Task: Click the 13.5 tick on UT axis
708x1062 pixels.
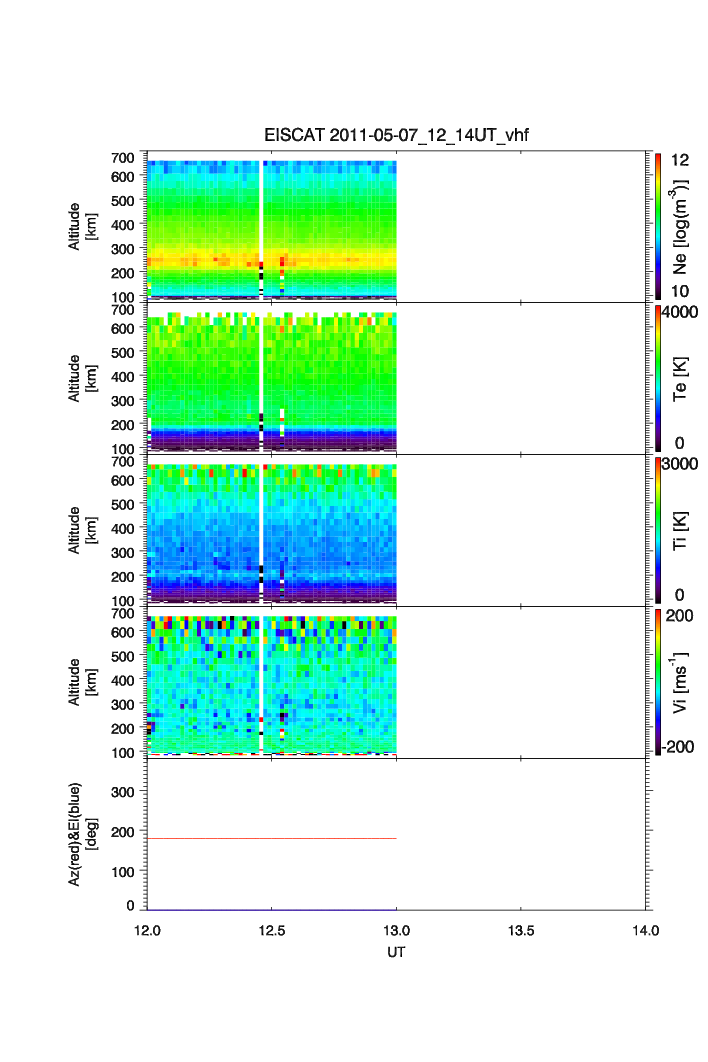Action: tap(521, 930)
